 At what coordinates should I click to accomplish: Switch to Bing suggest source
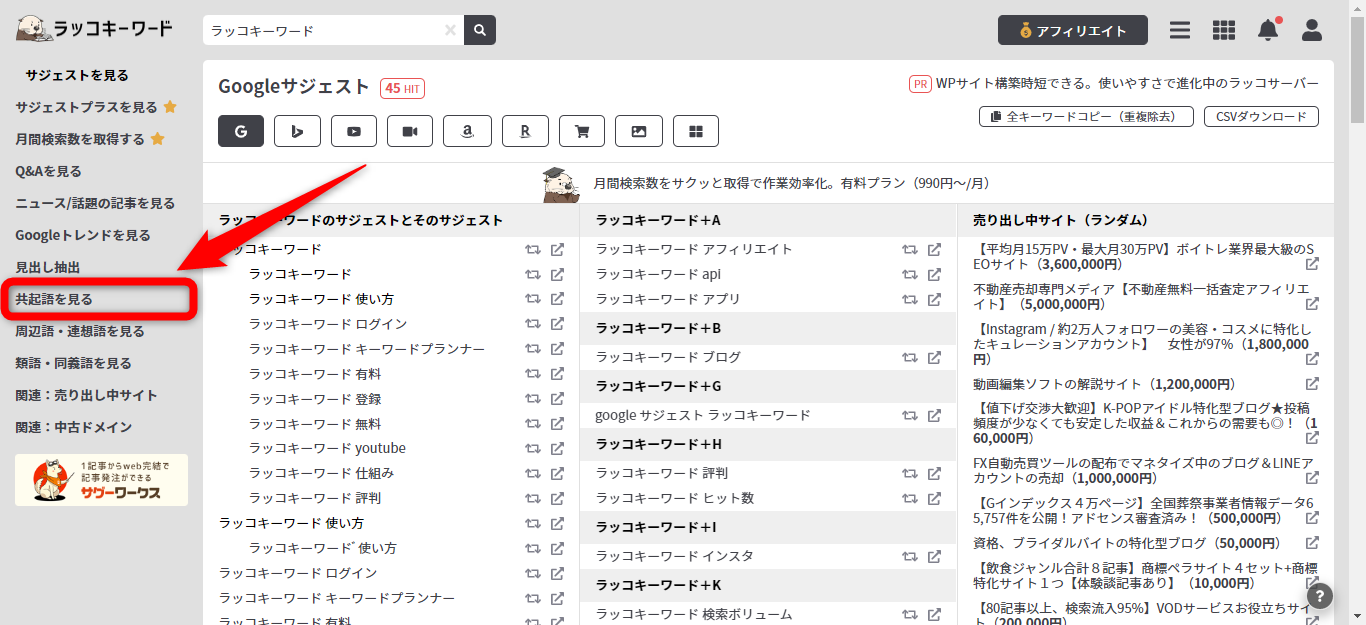pyautogui.click(x=297, y=131)
